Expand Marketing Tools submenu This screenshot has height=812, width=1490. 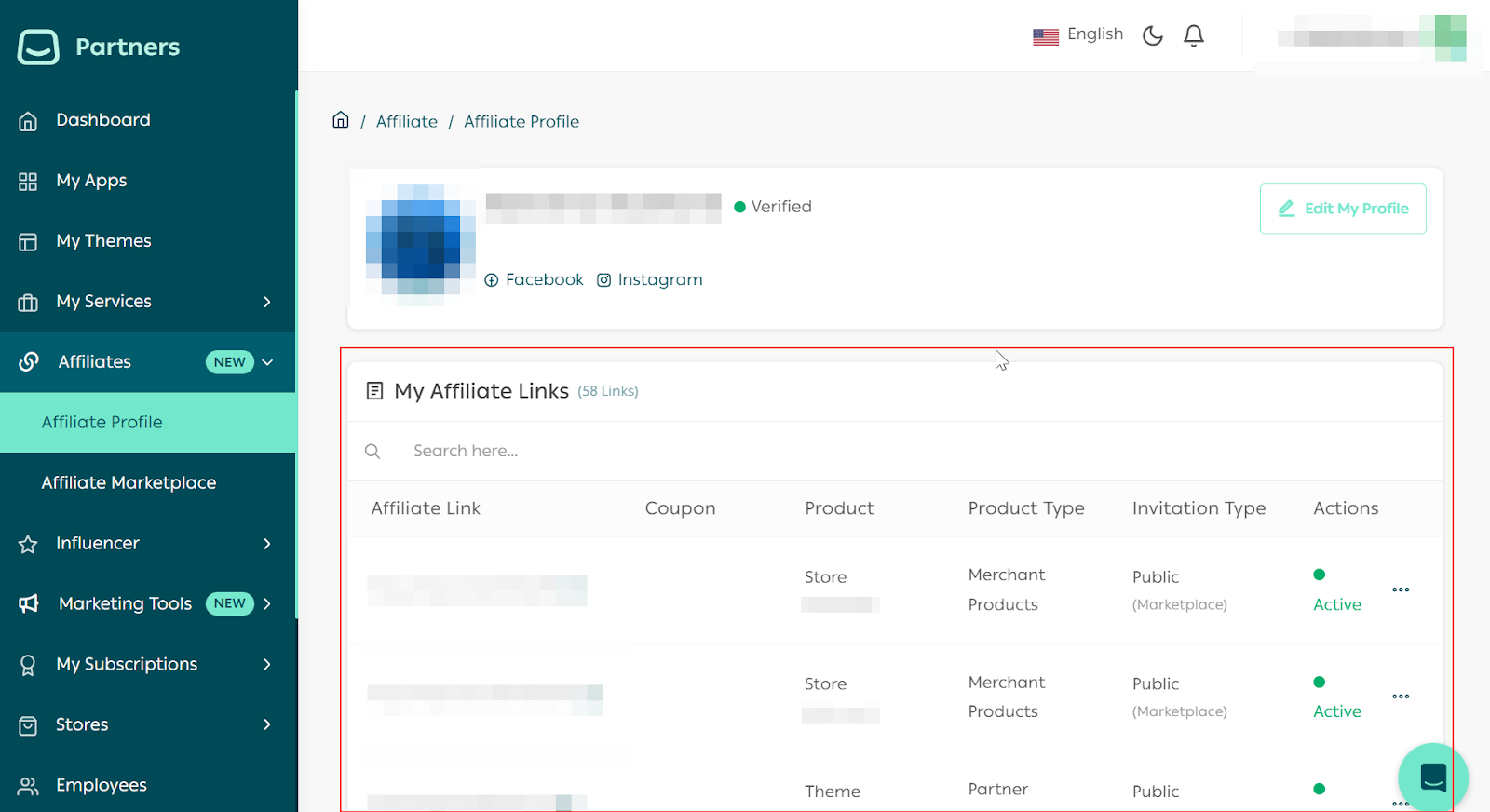tap(267, 604)
